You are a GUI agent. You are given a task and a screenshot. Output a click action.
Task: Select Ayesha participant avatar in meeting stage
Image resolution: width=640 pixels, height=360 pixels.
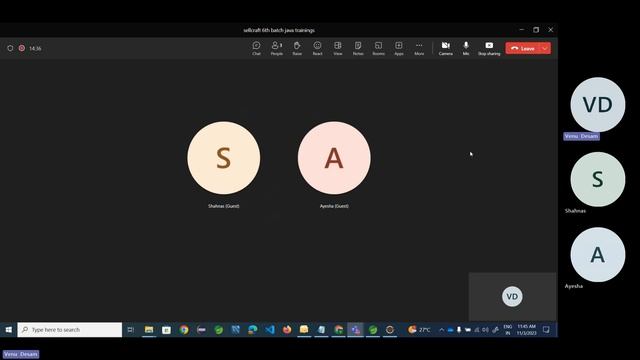point(334,158)
